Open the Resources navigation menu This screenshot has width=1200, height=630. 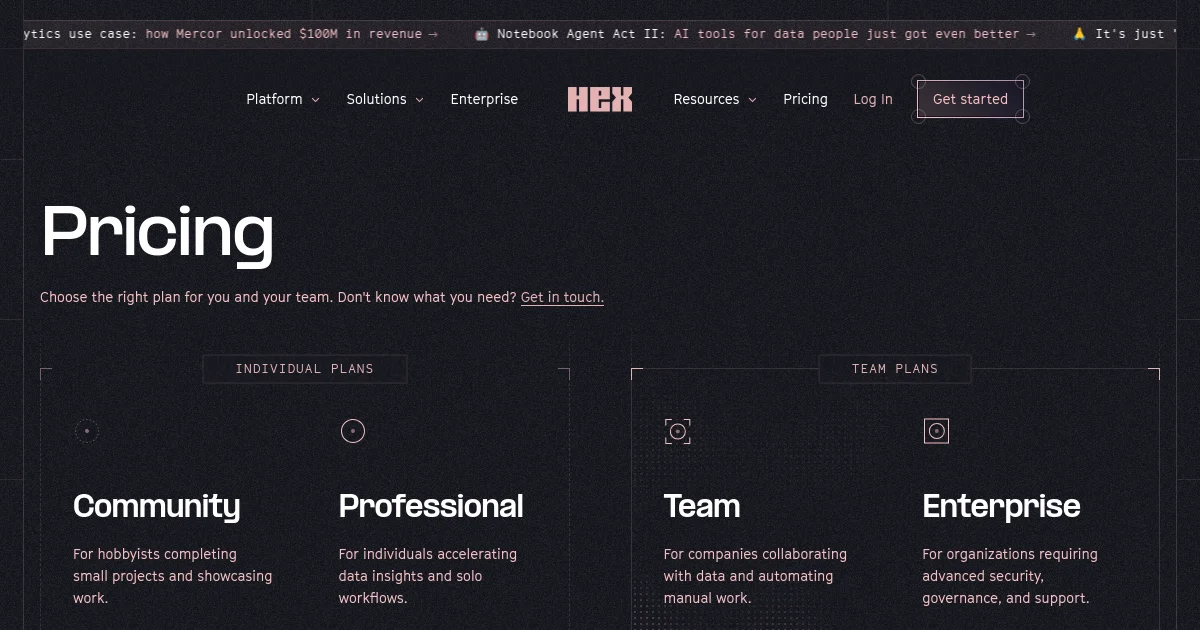[715, 99]
